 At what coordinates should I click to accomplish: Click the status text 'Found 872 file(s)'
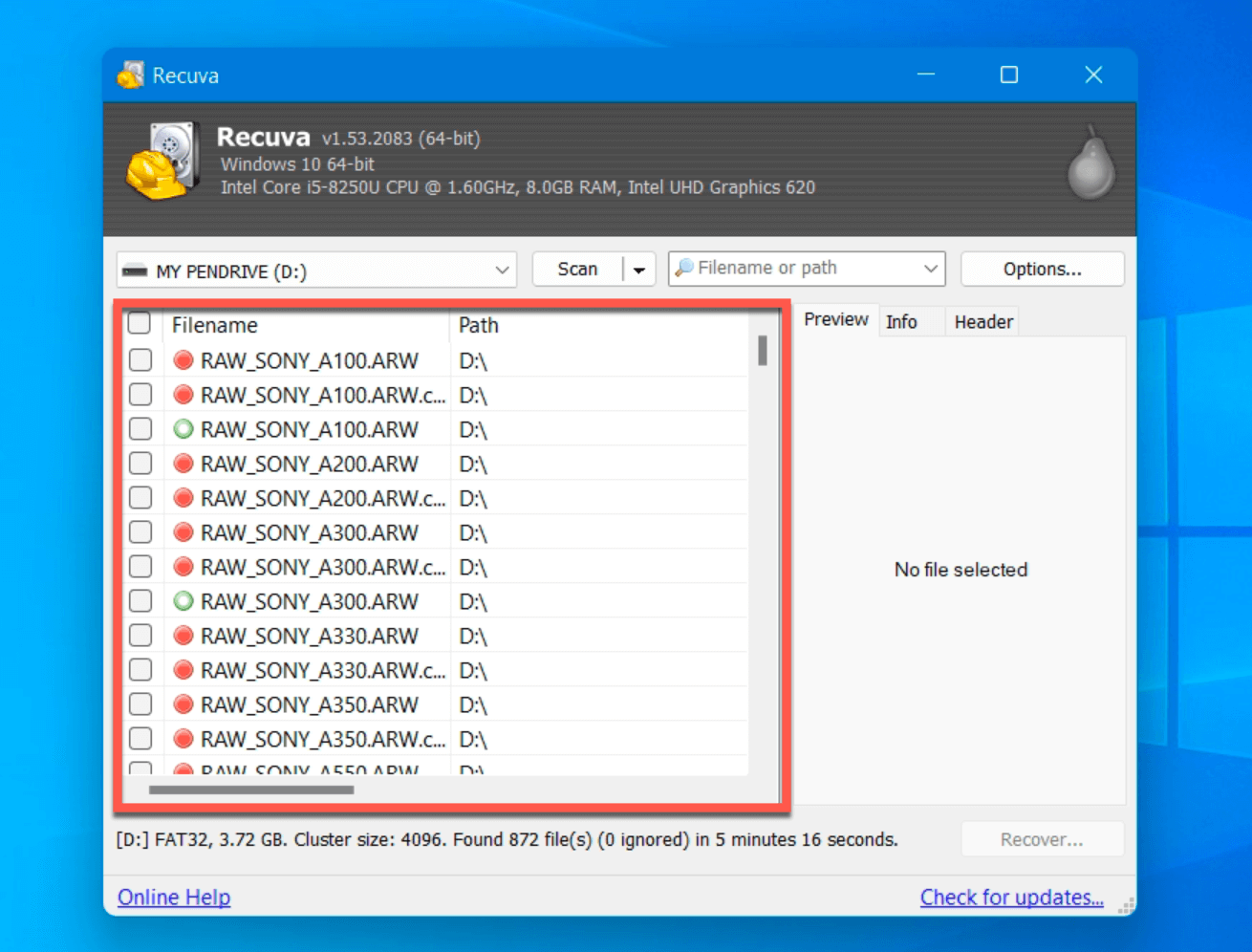522,839
